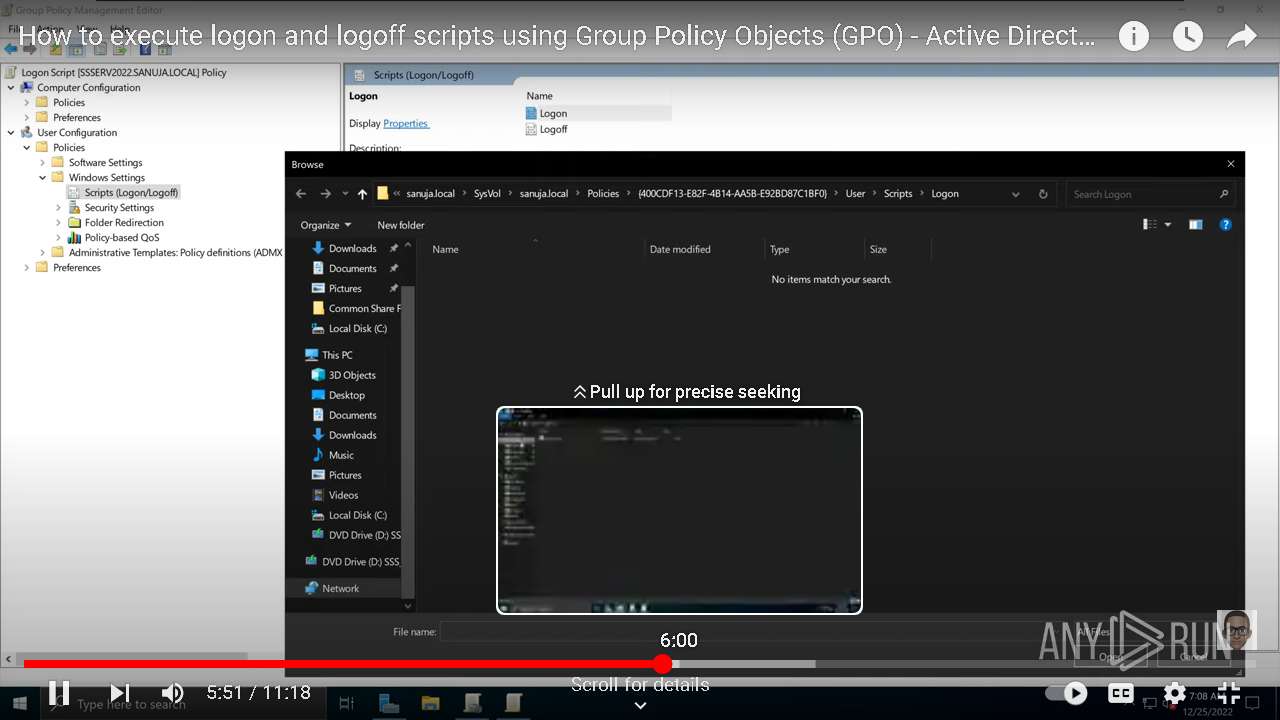Click the Watch later clock icon
The width and height of the screenshot is (1280, 720).
coord(1187,37)
